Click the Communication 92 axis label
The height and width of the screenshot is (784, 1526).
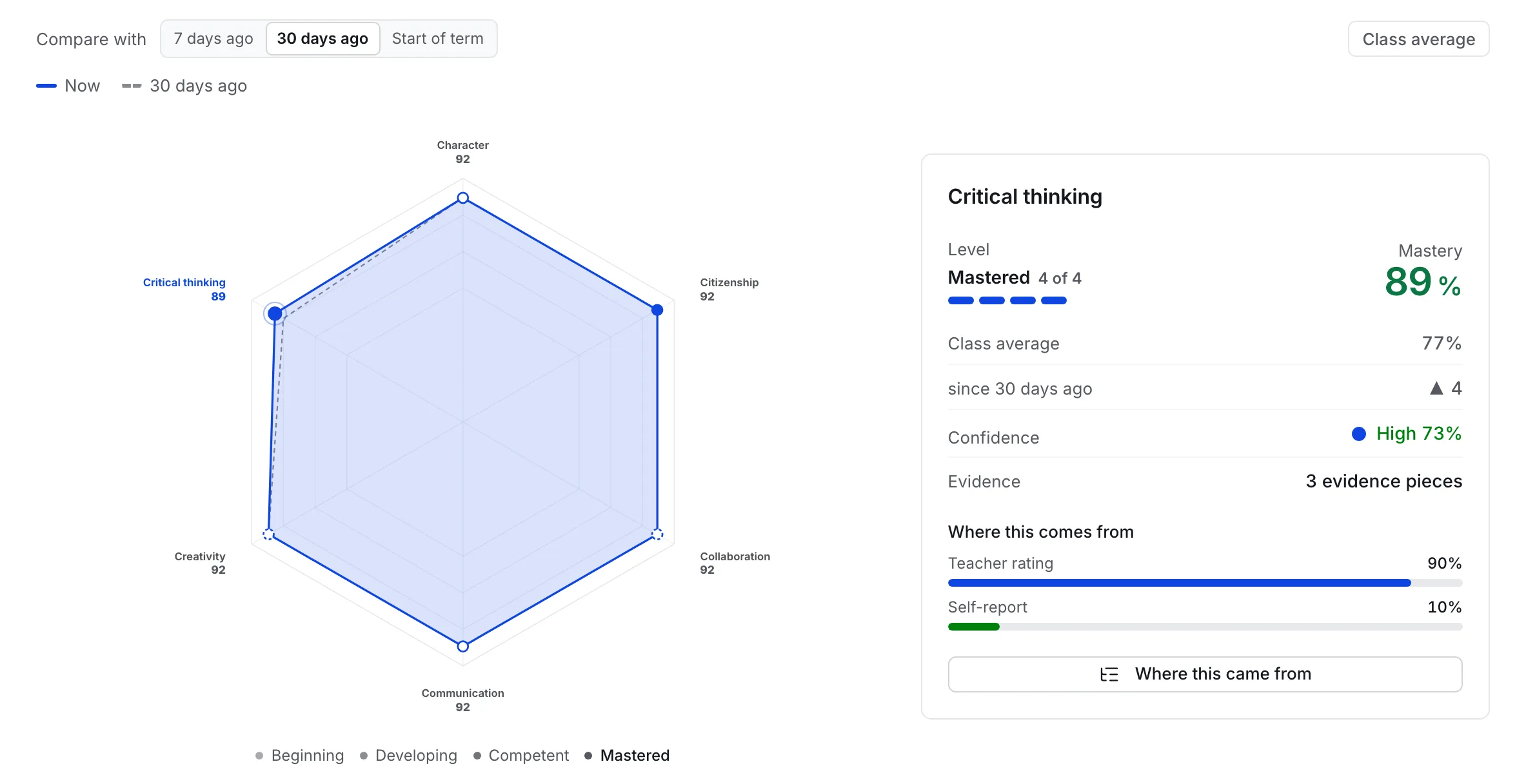coord(463,700)
